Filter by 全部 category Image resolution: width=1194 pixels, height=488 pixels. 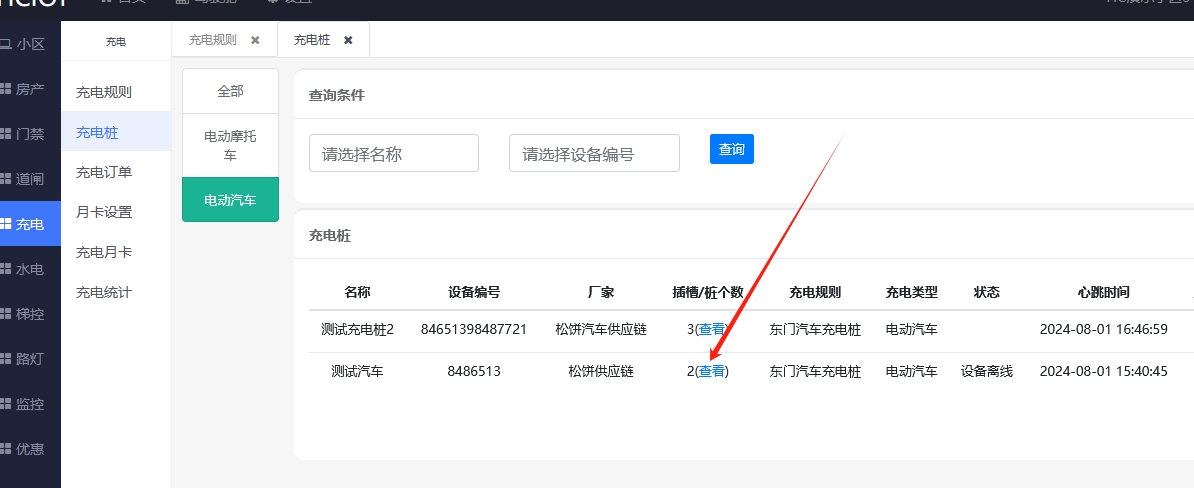[230, 91]
